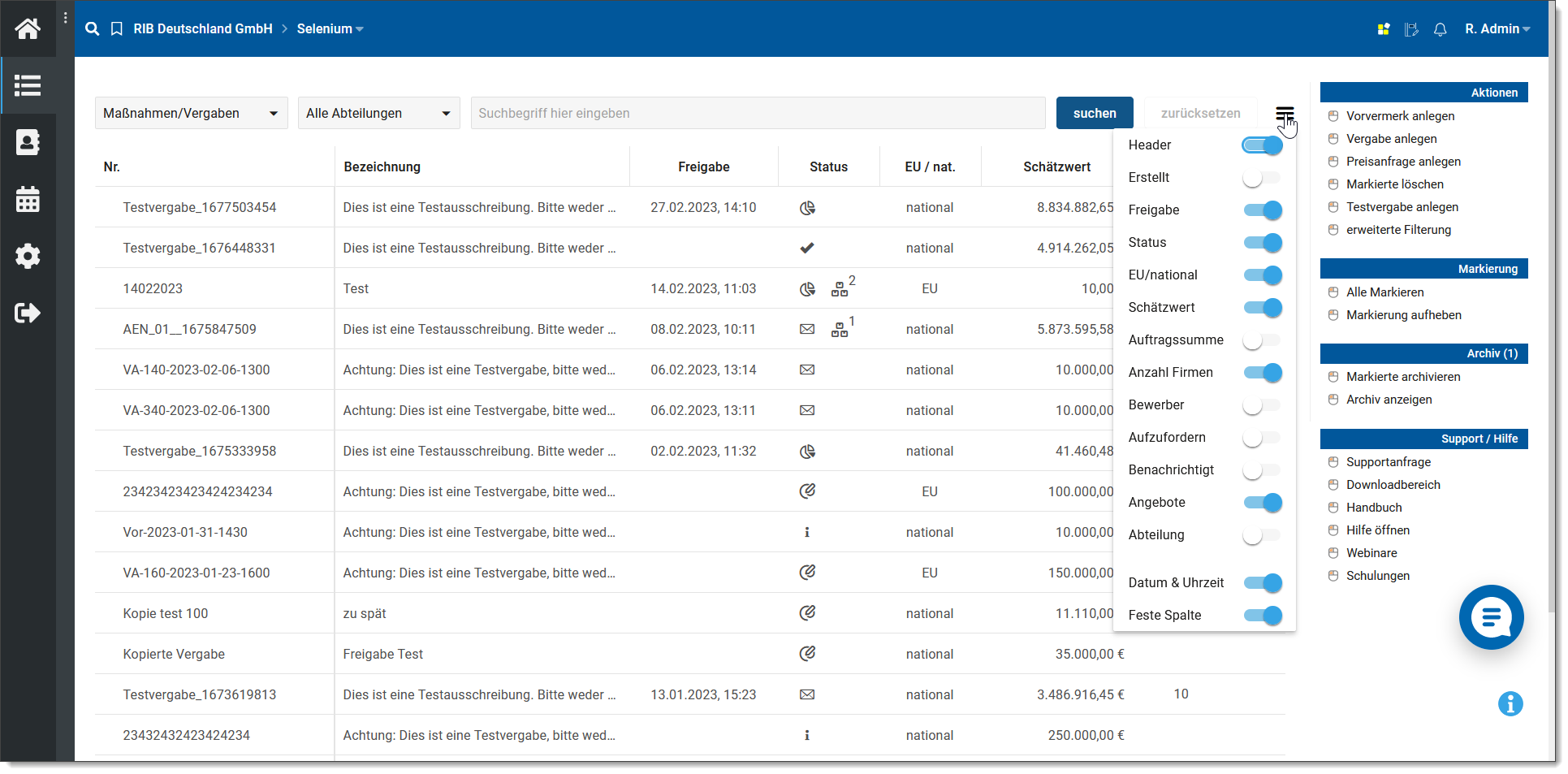Viewport: 1568px width, 774px height.
Task: Choose Markierte archivieren action
Action: pyautogui.click(x=1402, y=377)
